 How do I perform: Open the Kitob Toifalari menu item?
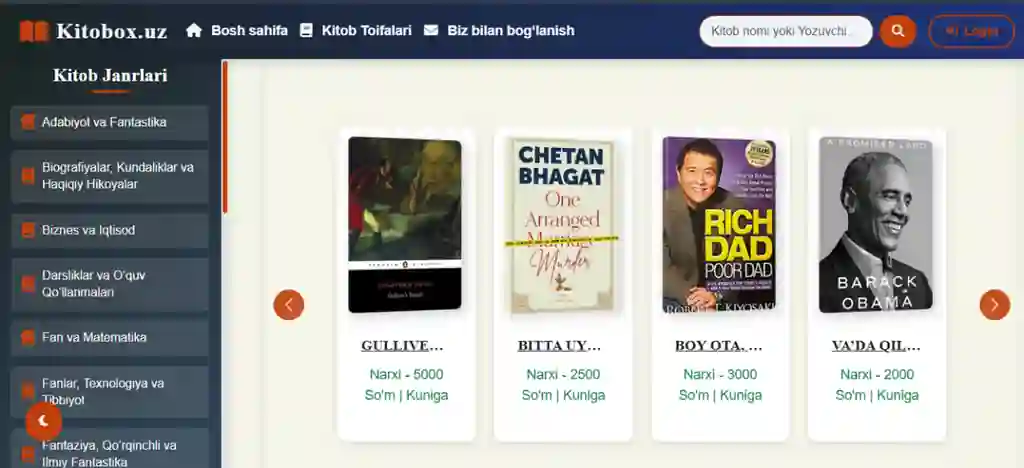366,31
